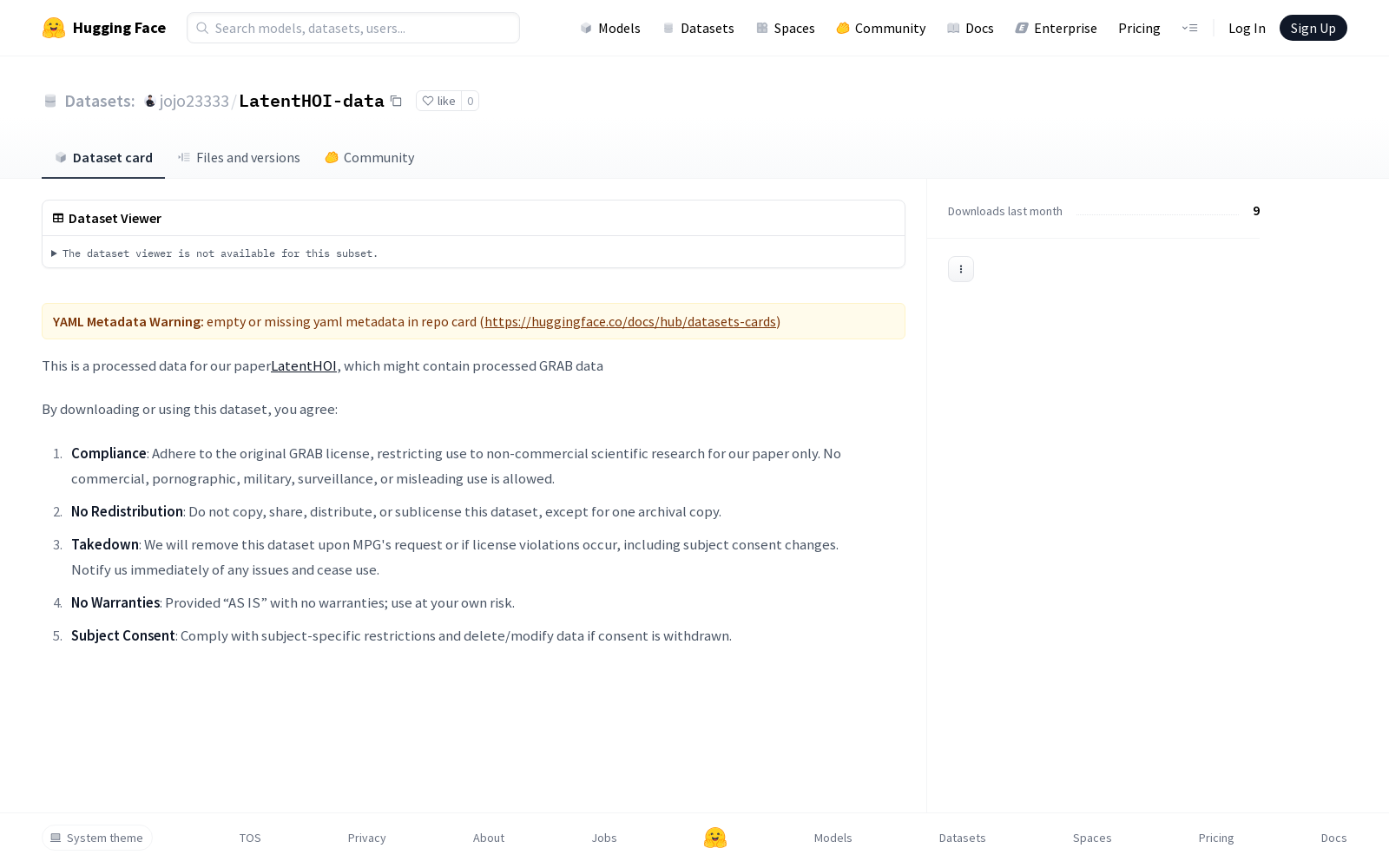Open the TOS footer link
1389x868 pixels.
coord(250,838)
